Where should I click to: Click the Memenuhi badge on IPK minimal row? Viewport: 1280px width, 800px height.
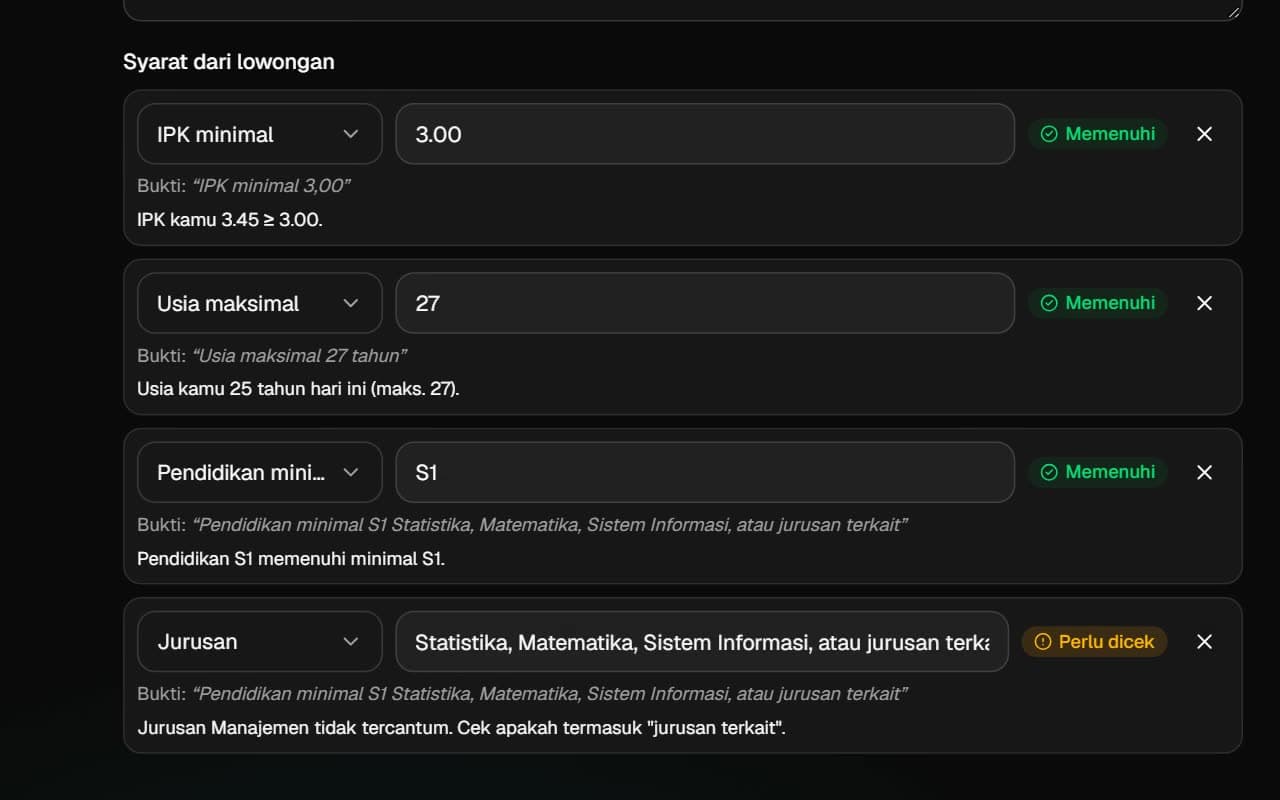pyautogui.click(x=1098, y=134)
